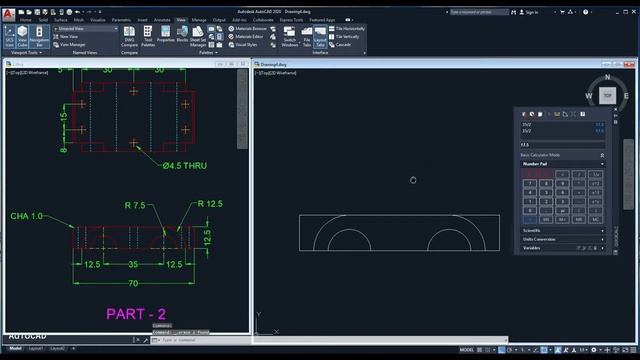
Task: Switch to the Annotate ribbon tab
Action: (x=162, y=20)
